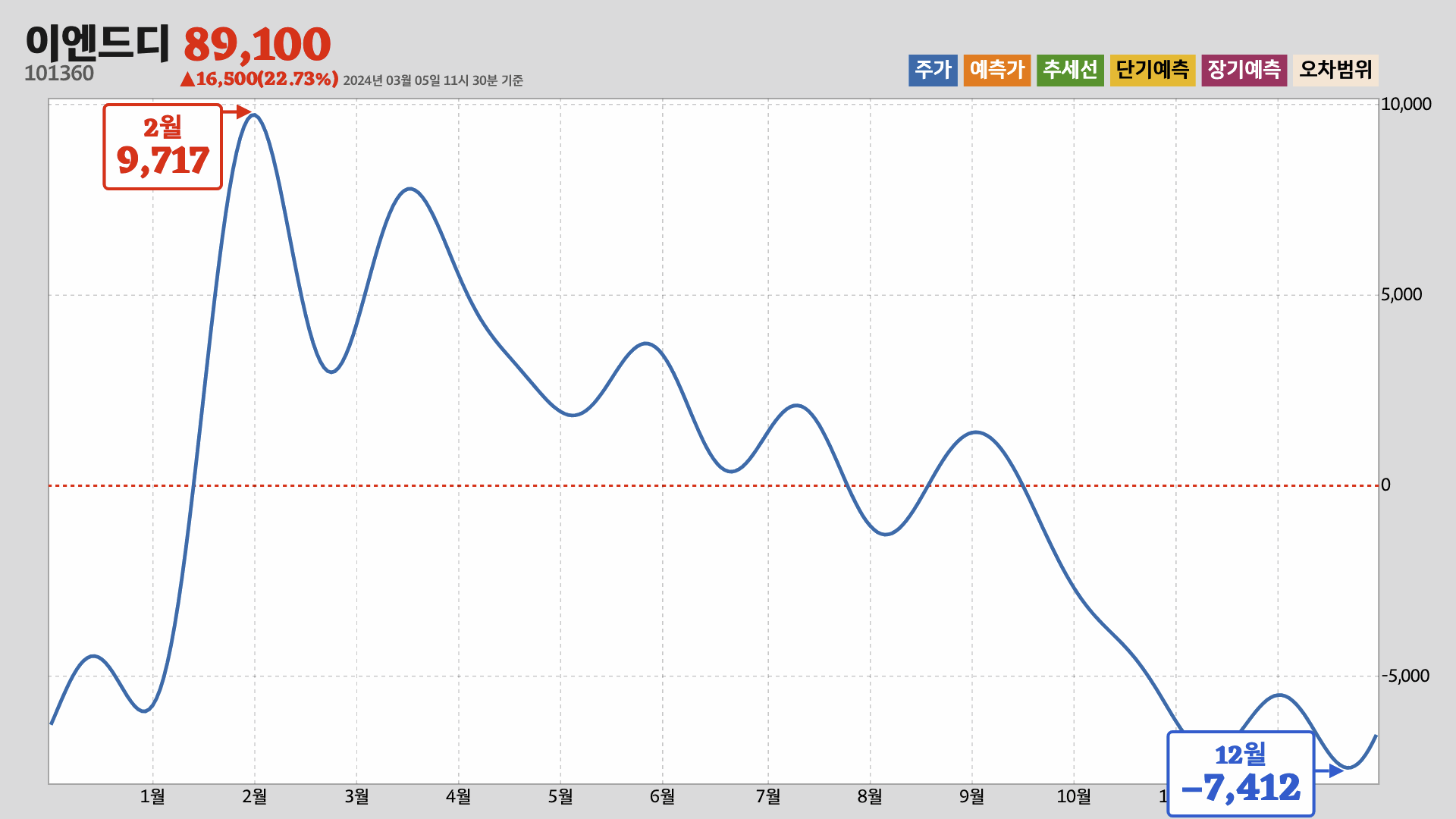This screenshot has width=1456, height=819.
Task: Toggle the 추세선 legend series
Action: click(1070, 70)
